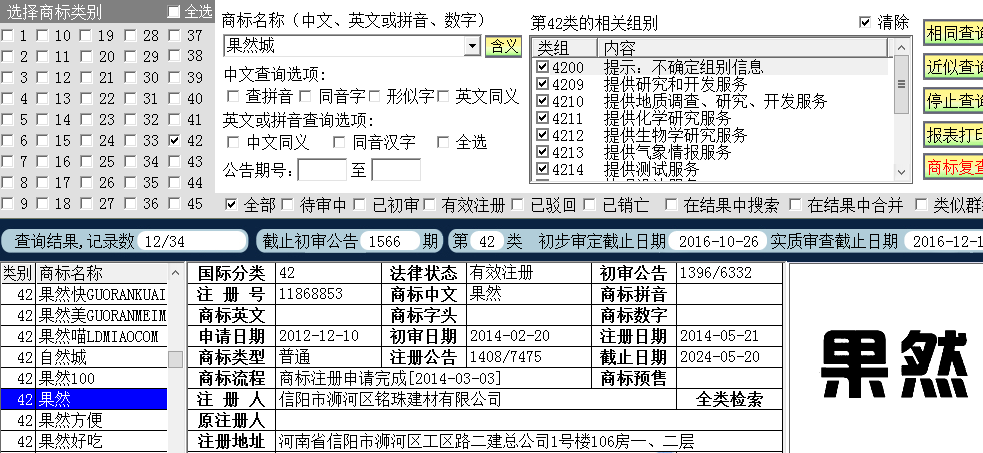The image size is (983, 453).
Task: Focus the trademark name field 果然城
Action: point(344,46)
